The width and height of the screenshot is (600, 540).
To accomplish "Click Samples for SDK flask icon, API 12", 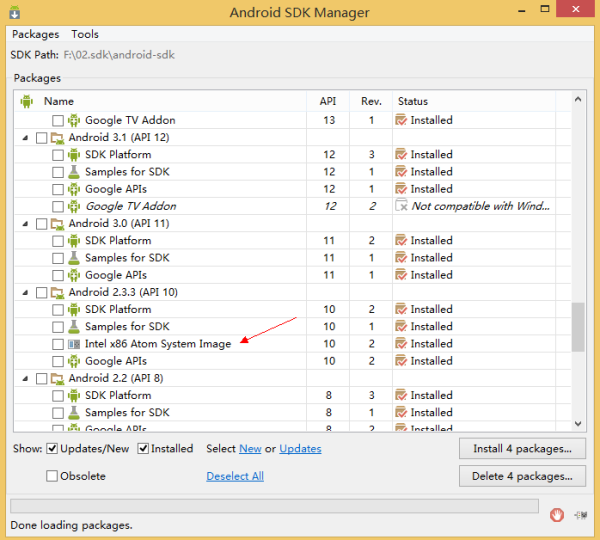I will (74, 172).
